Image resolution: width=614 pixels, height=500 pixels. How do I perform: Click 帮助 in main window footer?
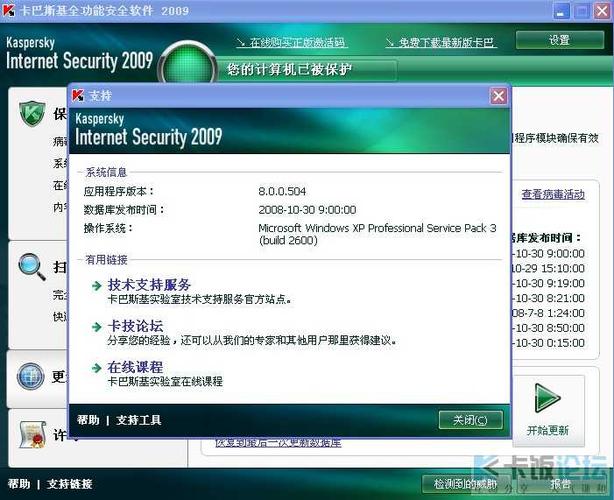(18, 484)
